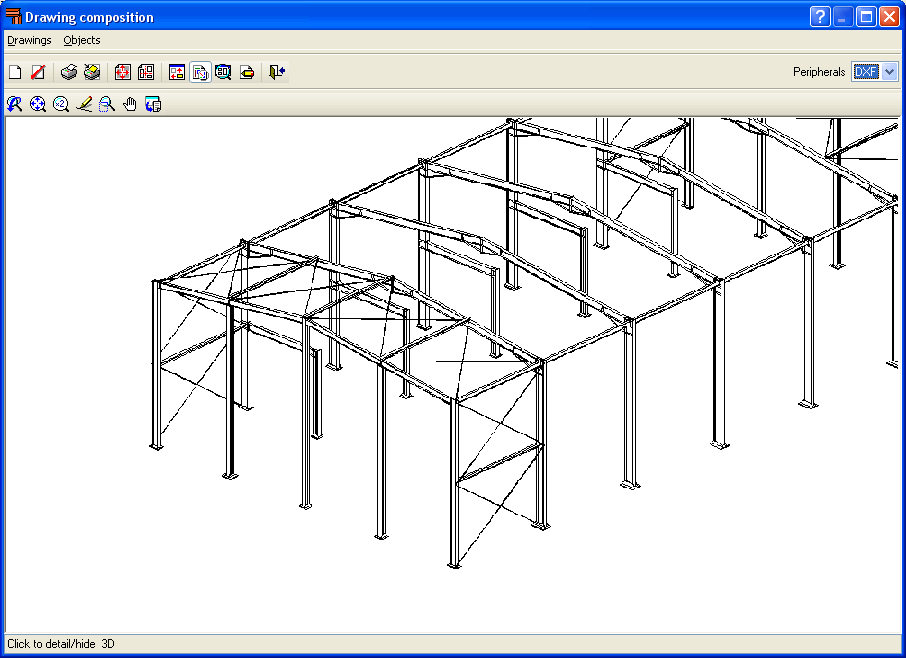Click the magnifier over sheet preview icon
Viewport: 906px width, 658px height.
point(223,72)
